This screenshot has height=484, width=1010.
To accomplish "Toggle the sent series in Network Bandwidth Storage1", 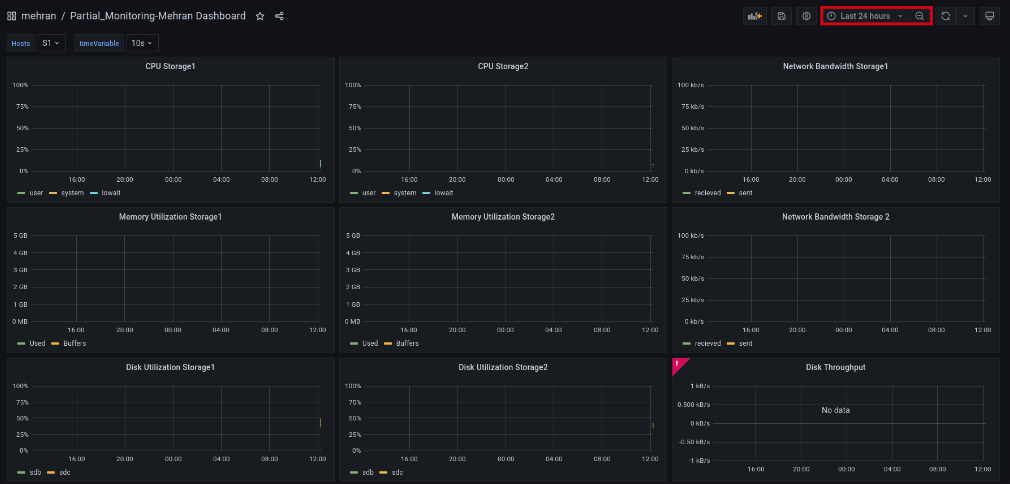I will [x=741, y=192].
